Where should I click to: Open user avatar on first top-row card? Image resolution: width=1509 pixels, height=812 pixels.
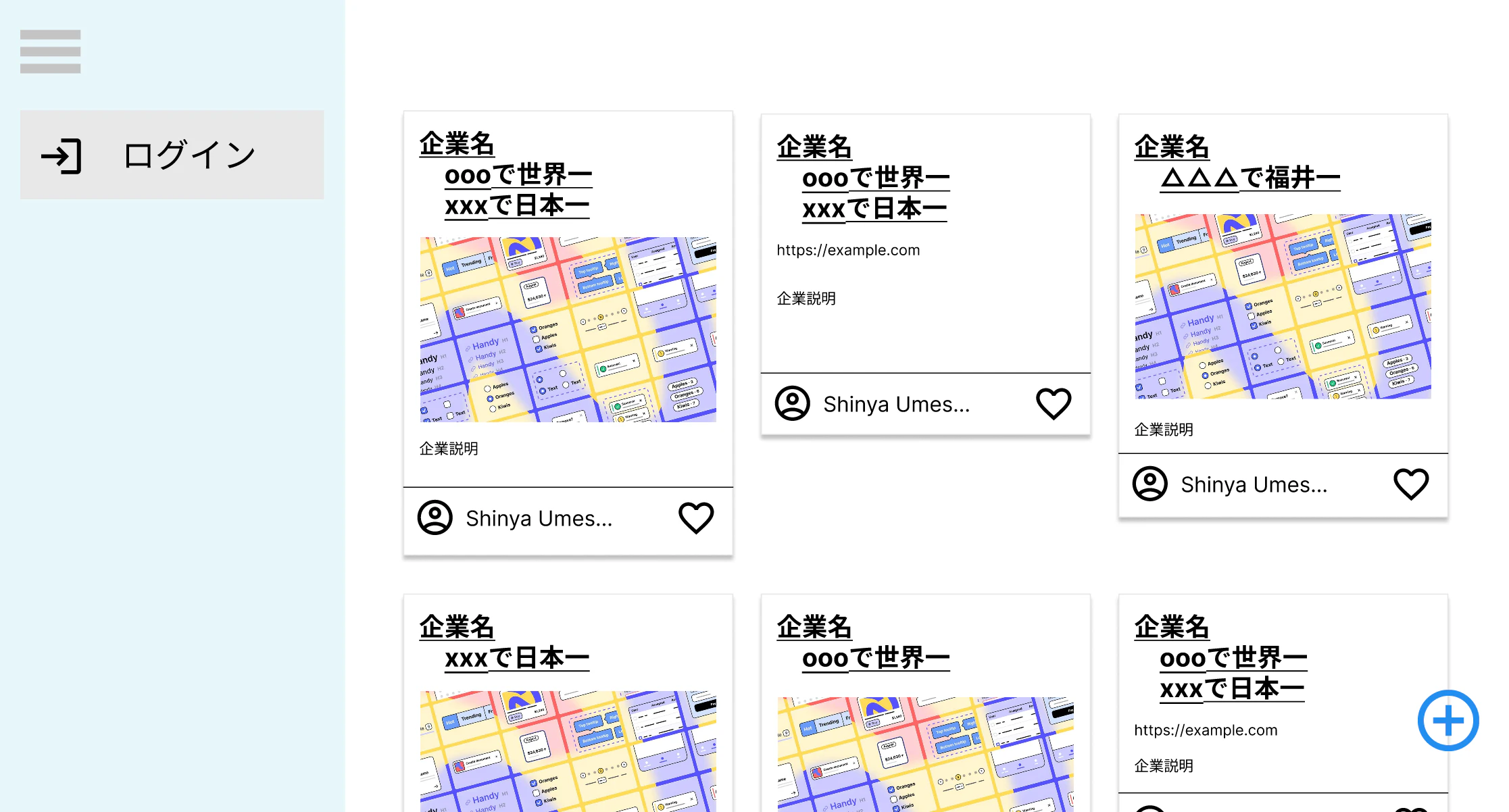point(435,518)
